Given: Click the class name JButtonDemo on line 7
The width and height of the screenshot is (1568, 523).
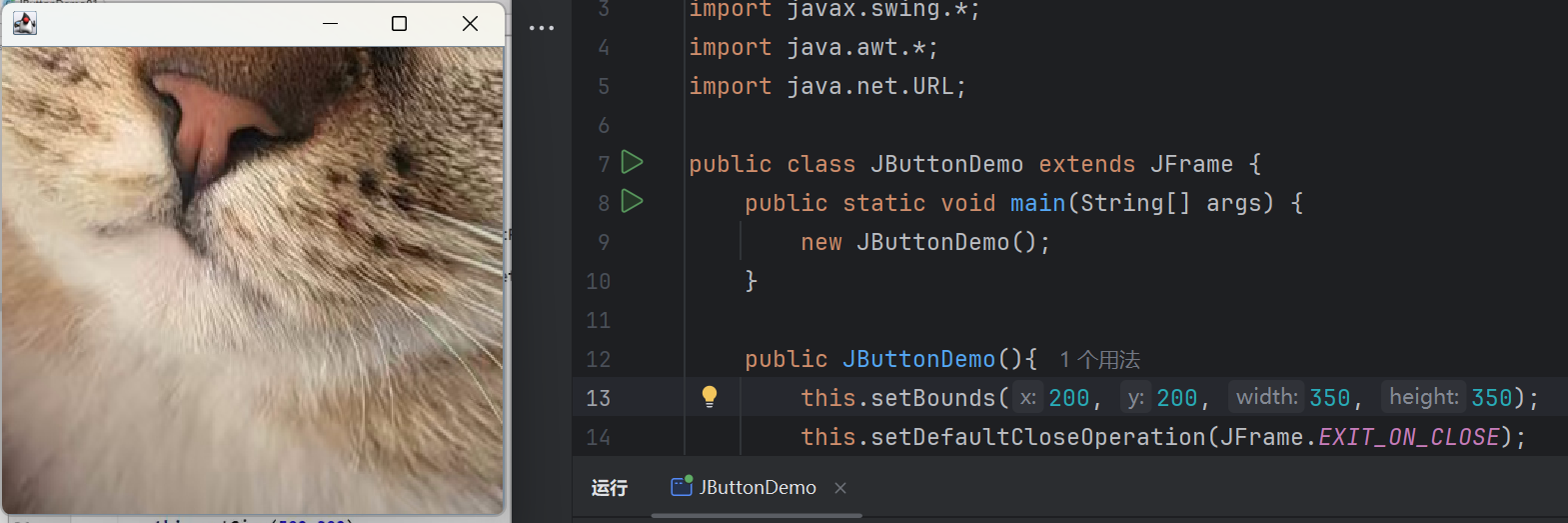Looking at the screenshot, I should pos(946,164).
